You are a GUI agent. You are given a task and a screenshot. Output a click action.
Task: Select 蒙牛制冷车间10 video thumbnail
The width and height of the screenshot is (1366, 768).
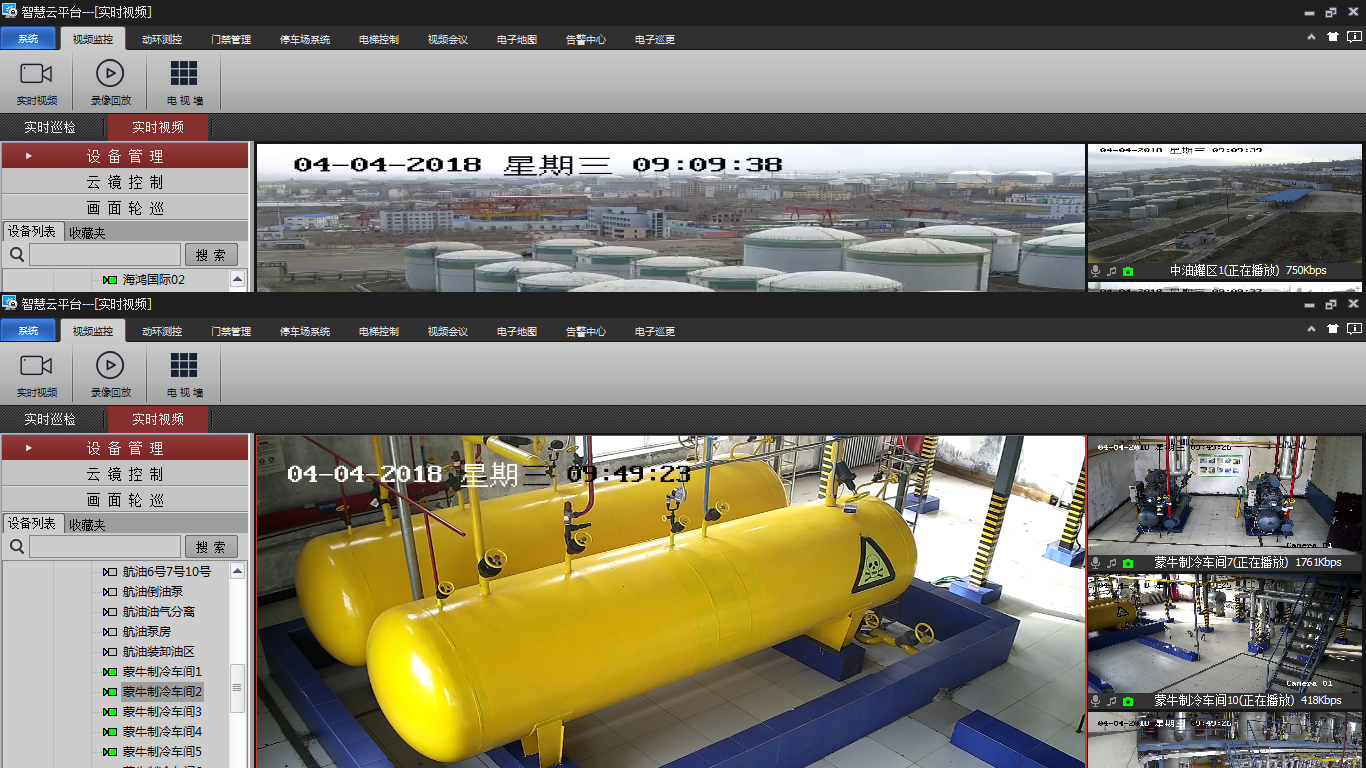1225,633
